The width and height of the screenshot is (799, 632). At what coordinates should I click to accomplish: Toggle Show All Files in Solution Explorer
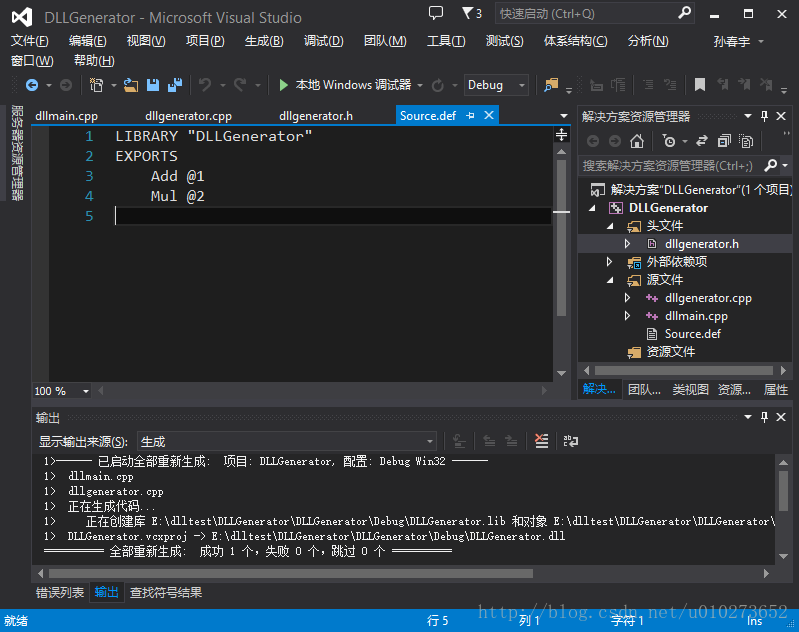tap(746, 141)
